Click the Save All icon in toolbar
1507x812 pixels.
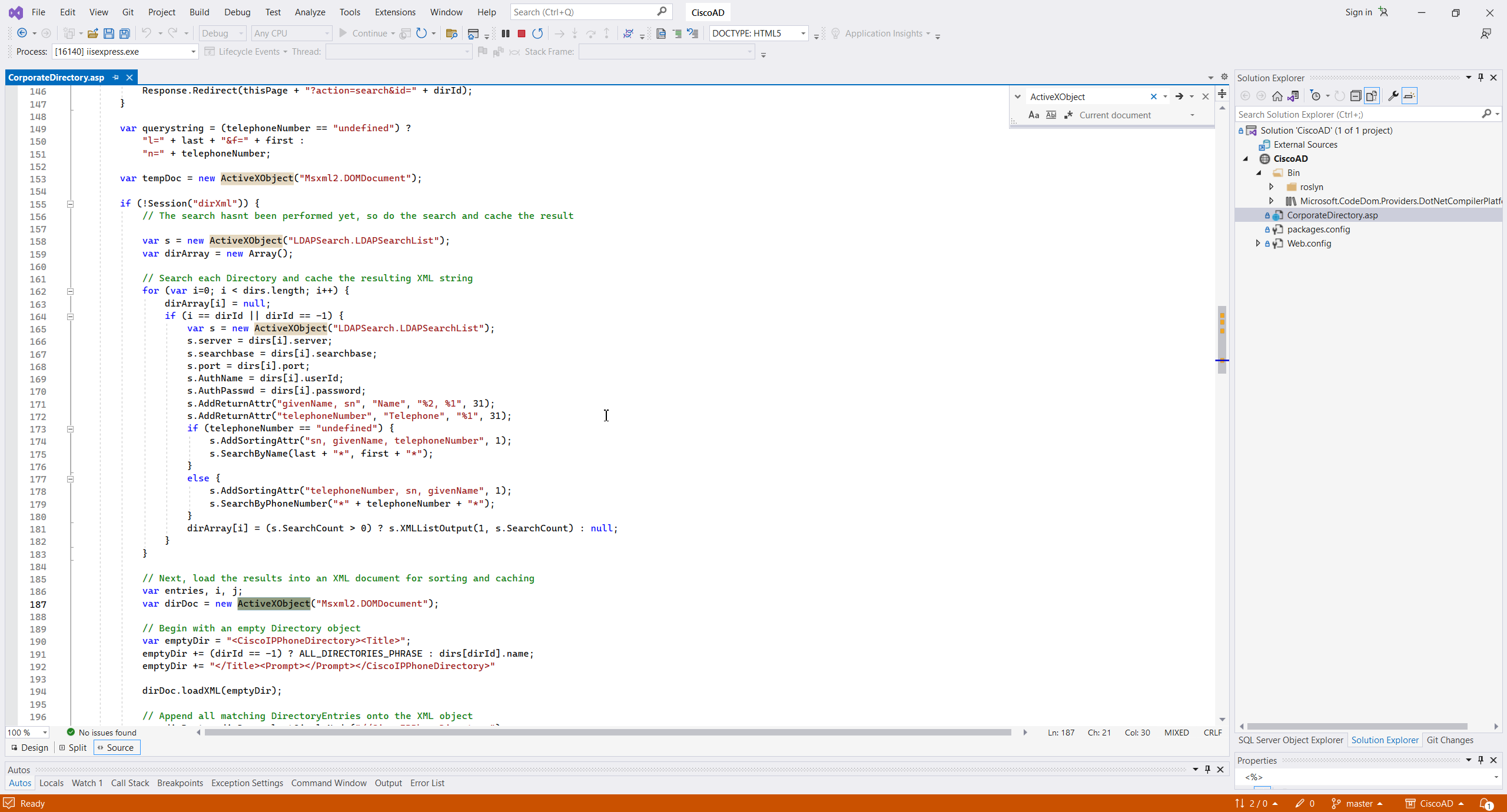pos(124,34)
